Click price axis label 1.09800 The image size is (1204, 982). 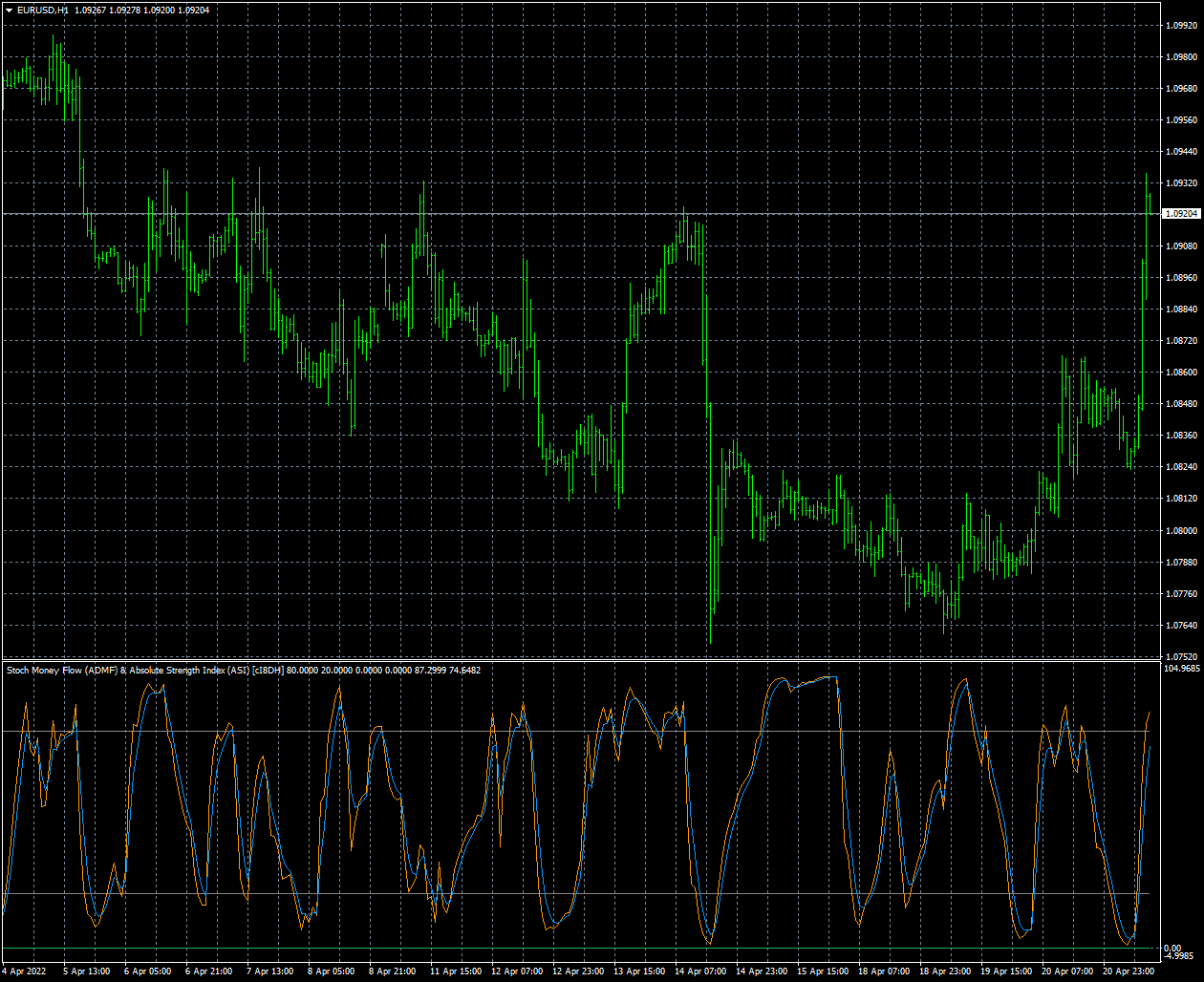click(x=1182, y=57)
